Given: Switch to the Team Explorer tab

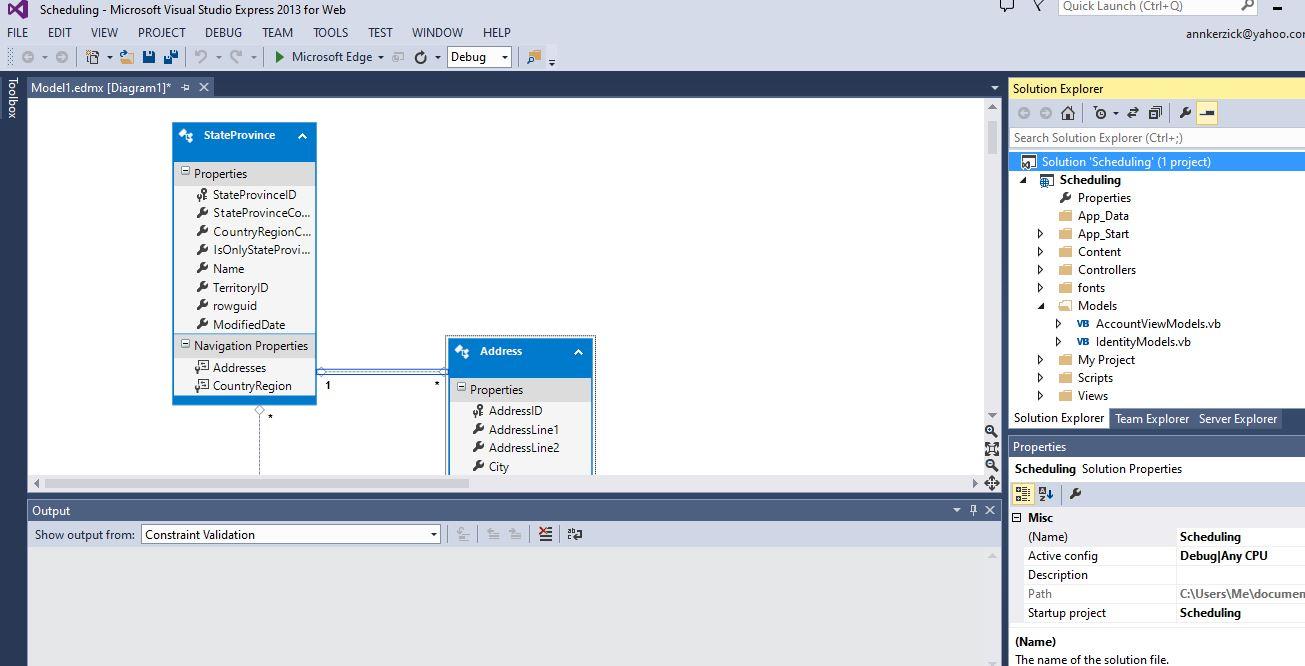Looking at the screenshot, I should (x=1150, y=418).
